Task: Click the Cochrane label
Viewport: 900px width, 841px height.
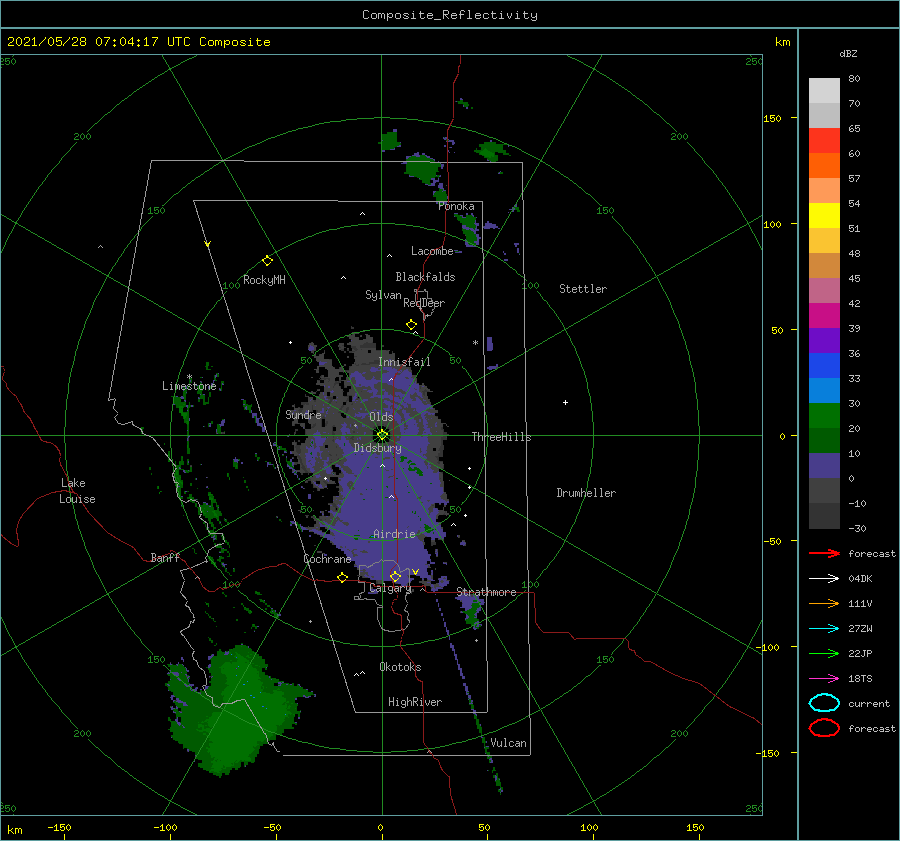Action: click(x=327, y=559)
